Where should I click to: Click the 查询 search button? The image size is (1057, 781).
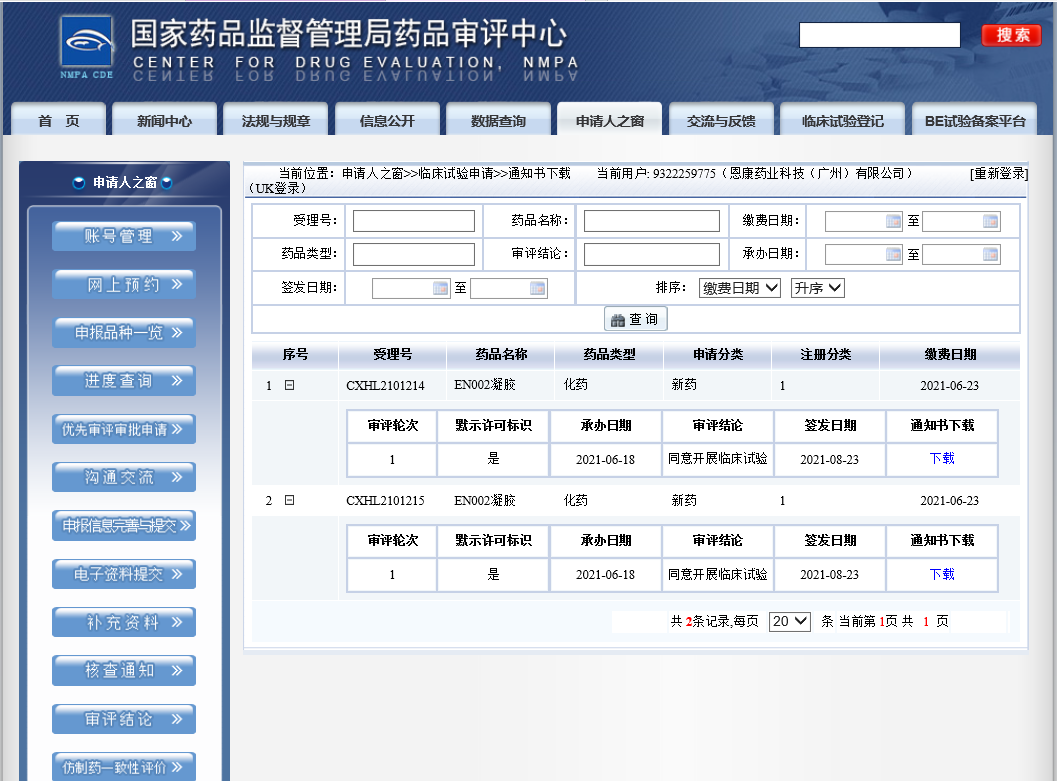[x=635, y=319]
